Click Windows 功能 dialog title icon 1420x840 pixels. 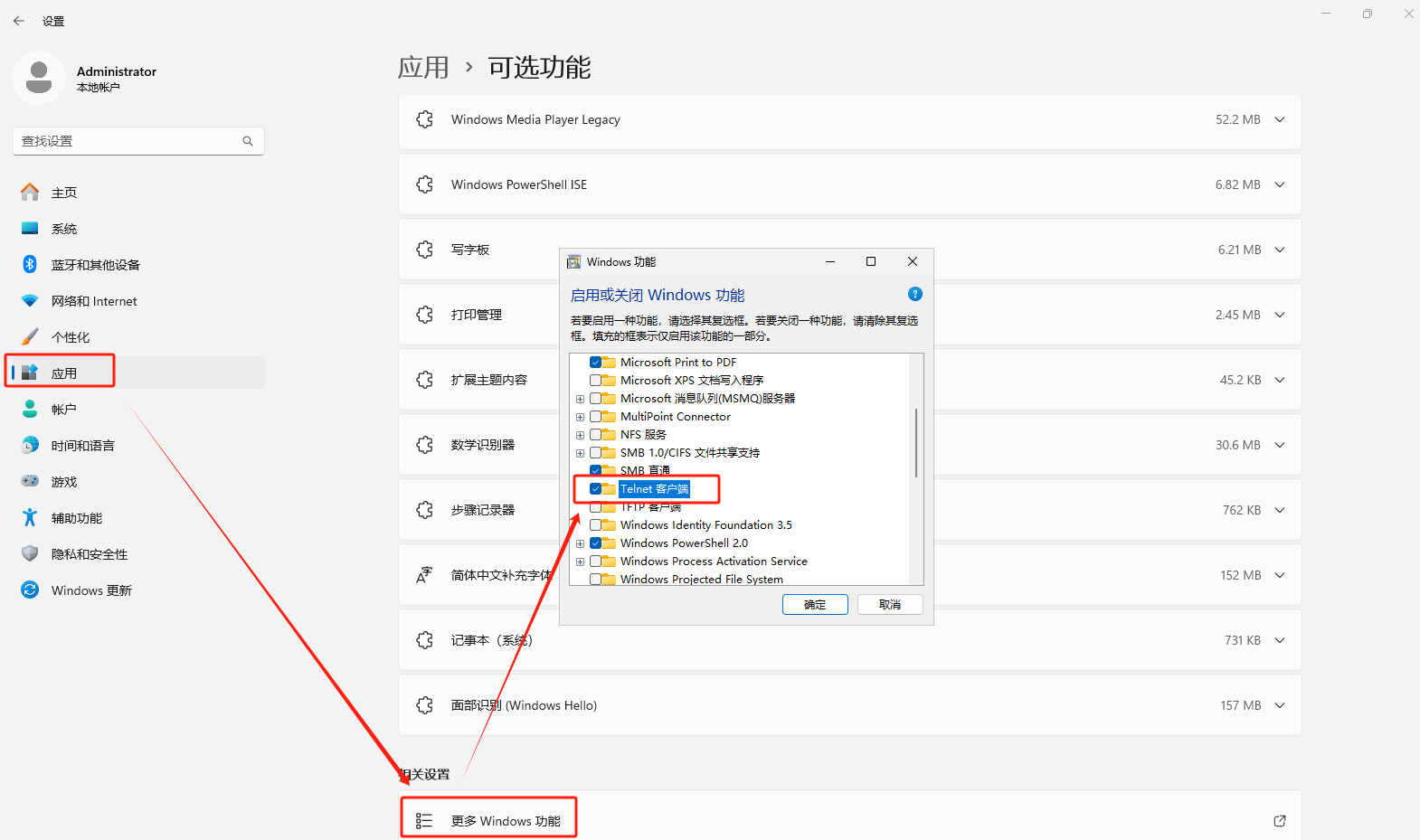573,261
